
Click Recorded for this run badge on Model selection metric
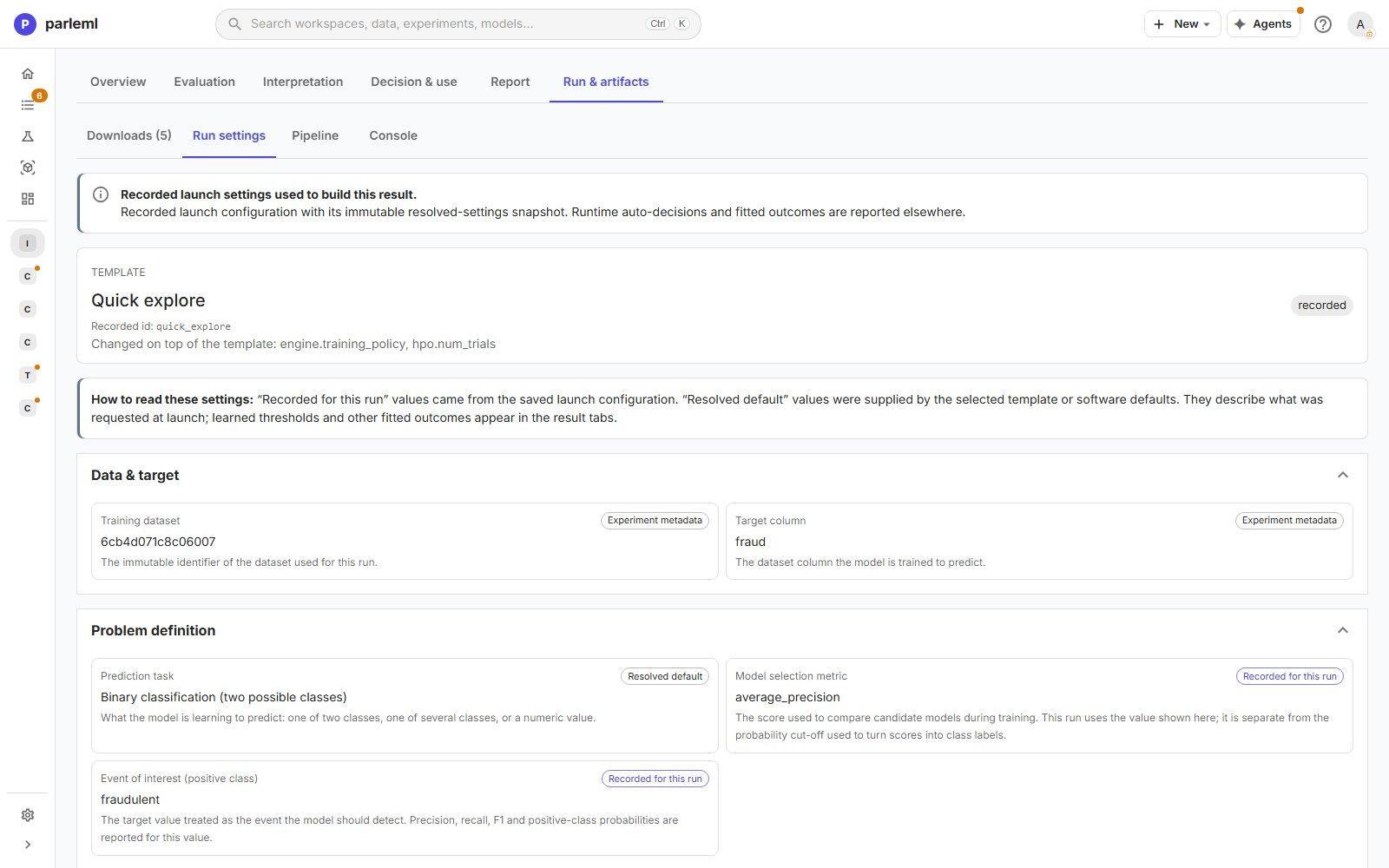(1289, 676)
